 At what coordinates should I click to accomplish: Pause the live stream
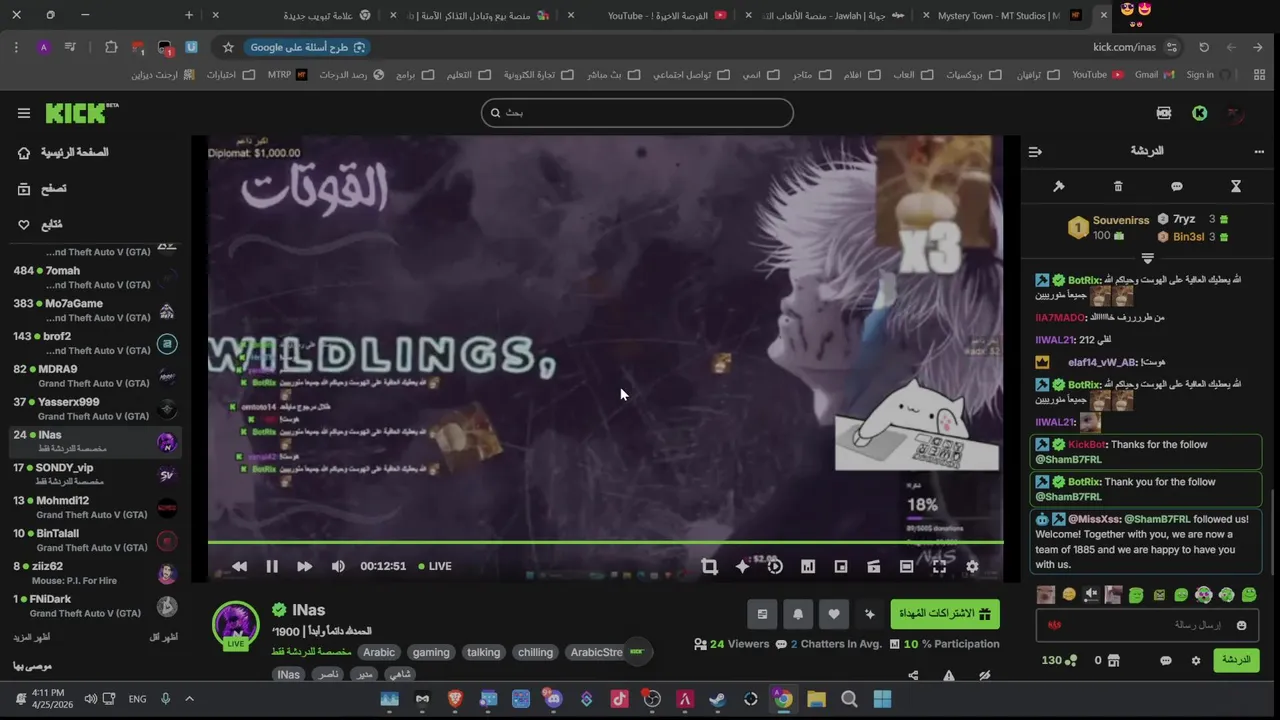click(x=272, y=566)
